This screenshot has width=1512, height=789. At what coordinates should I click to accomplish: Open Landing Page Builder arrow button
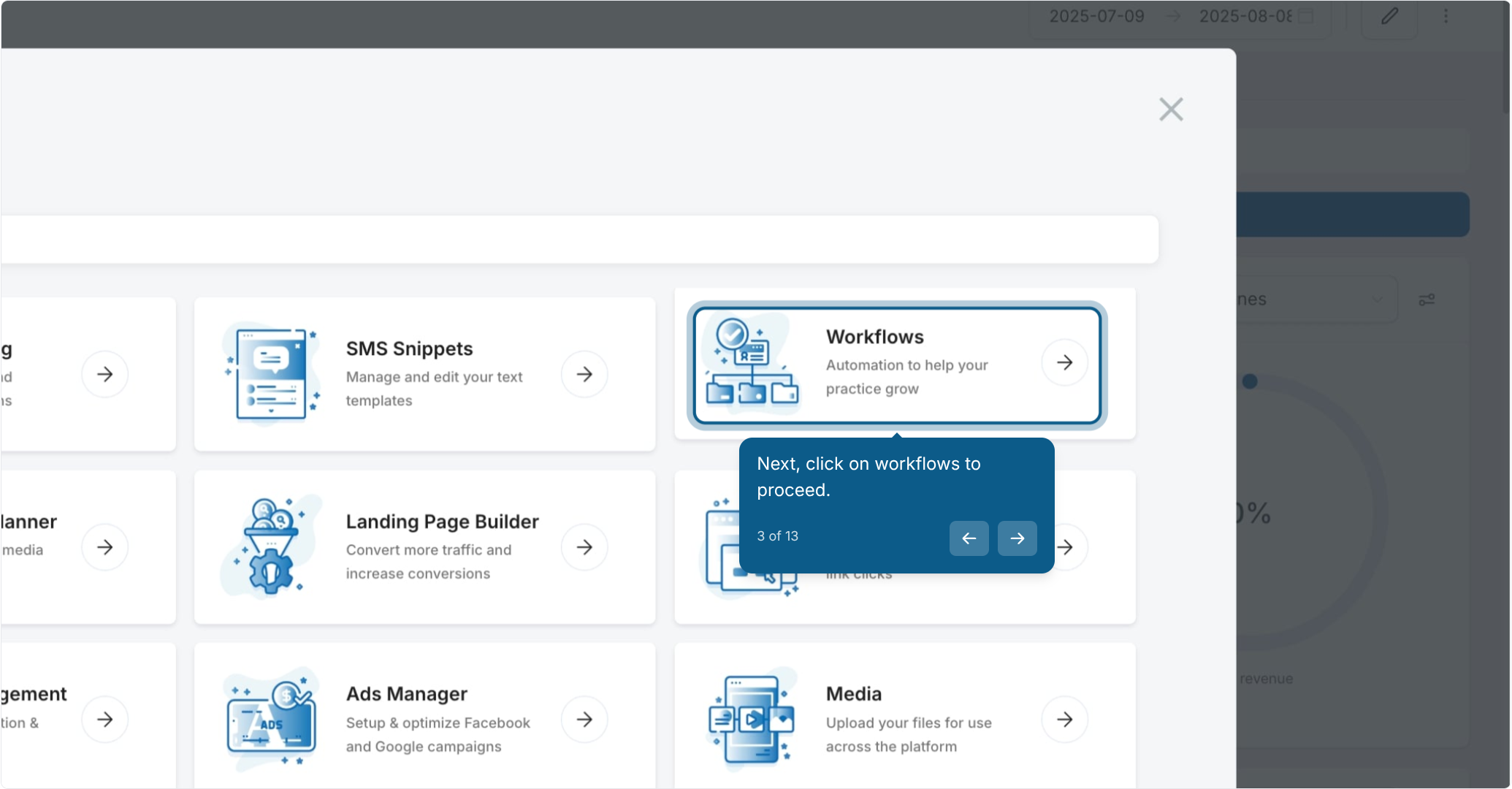click(584, 546)
